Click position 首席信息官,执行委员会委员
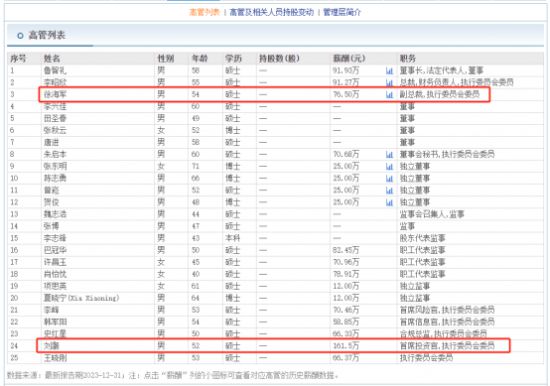Viewport: 550px width, 386px height. (447, 322)
